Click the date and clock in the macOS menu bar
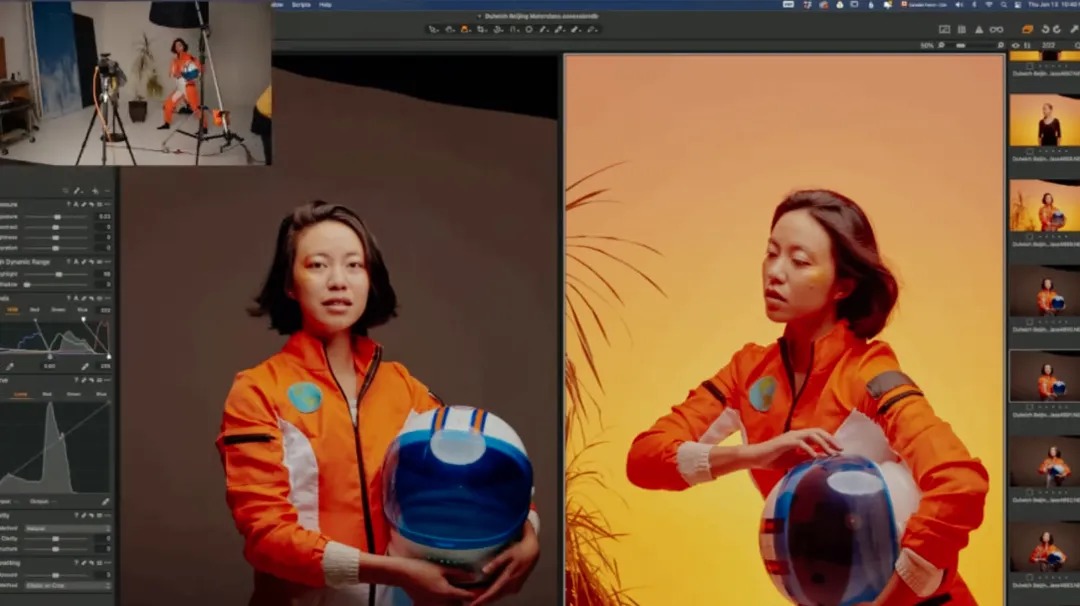The height and width of the screenshot is (606, 1080). tap(1053, 5)
